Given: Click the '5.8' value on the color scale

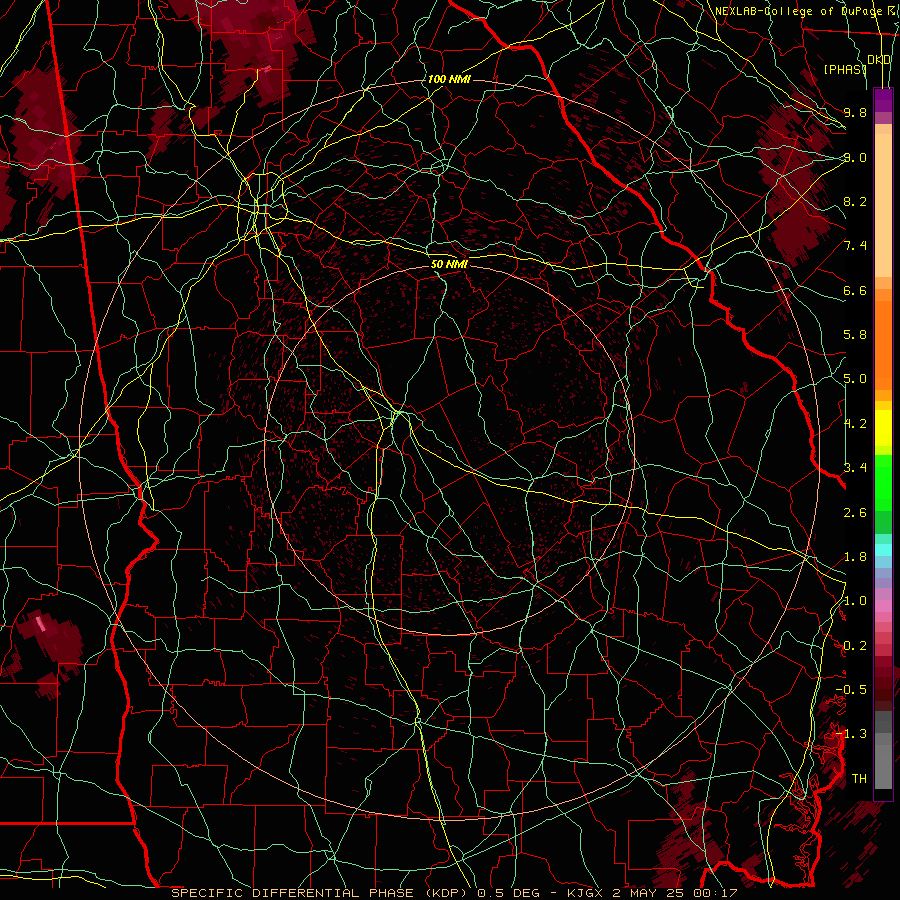Looking at the screenshot, I should tap(855, 335).
